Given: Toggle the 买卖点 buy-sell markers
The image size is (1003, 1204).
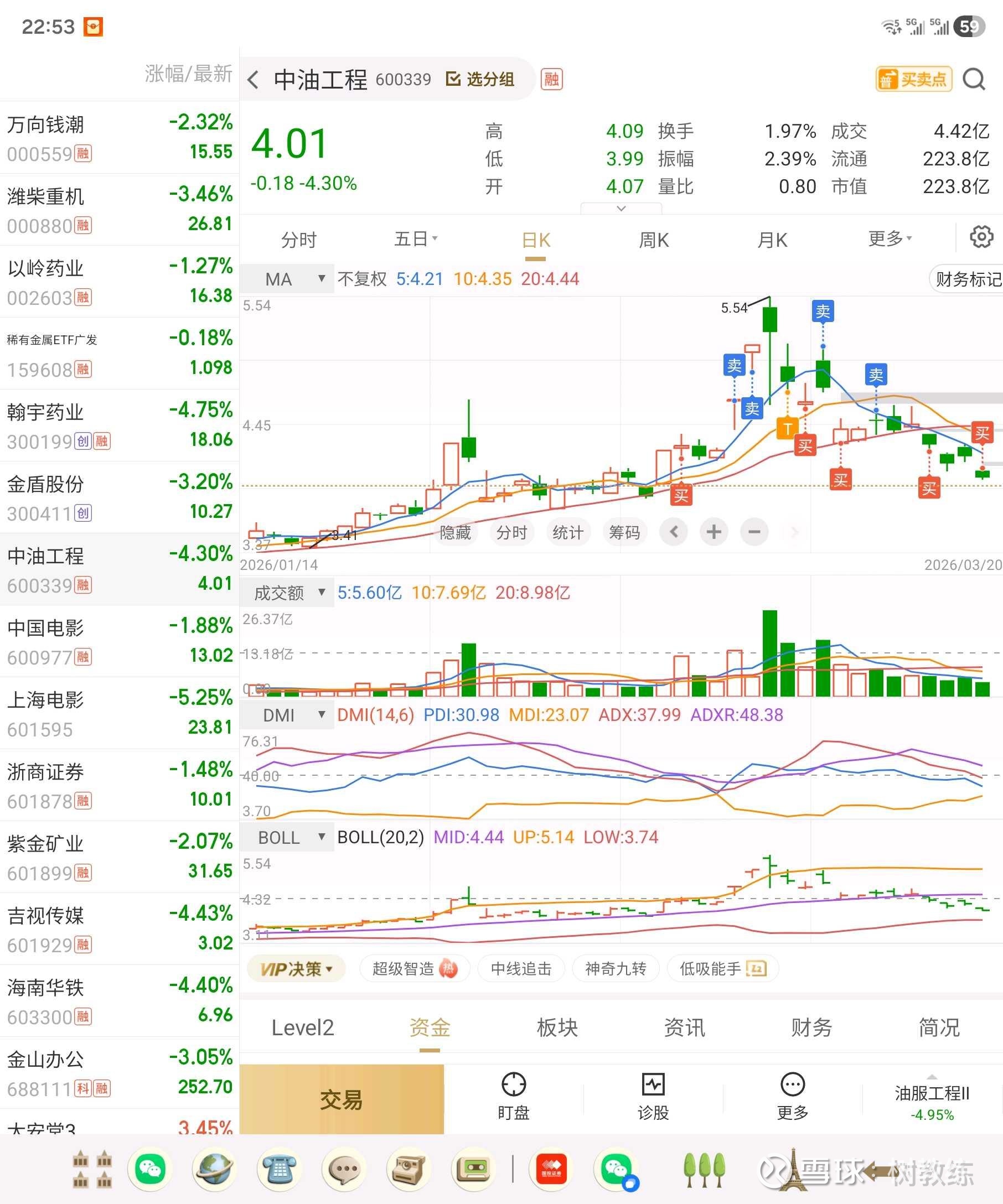Looking at the screenshot, I should [x=913, y=79].
